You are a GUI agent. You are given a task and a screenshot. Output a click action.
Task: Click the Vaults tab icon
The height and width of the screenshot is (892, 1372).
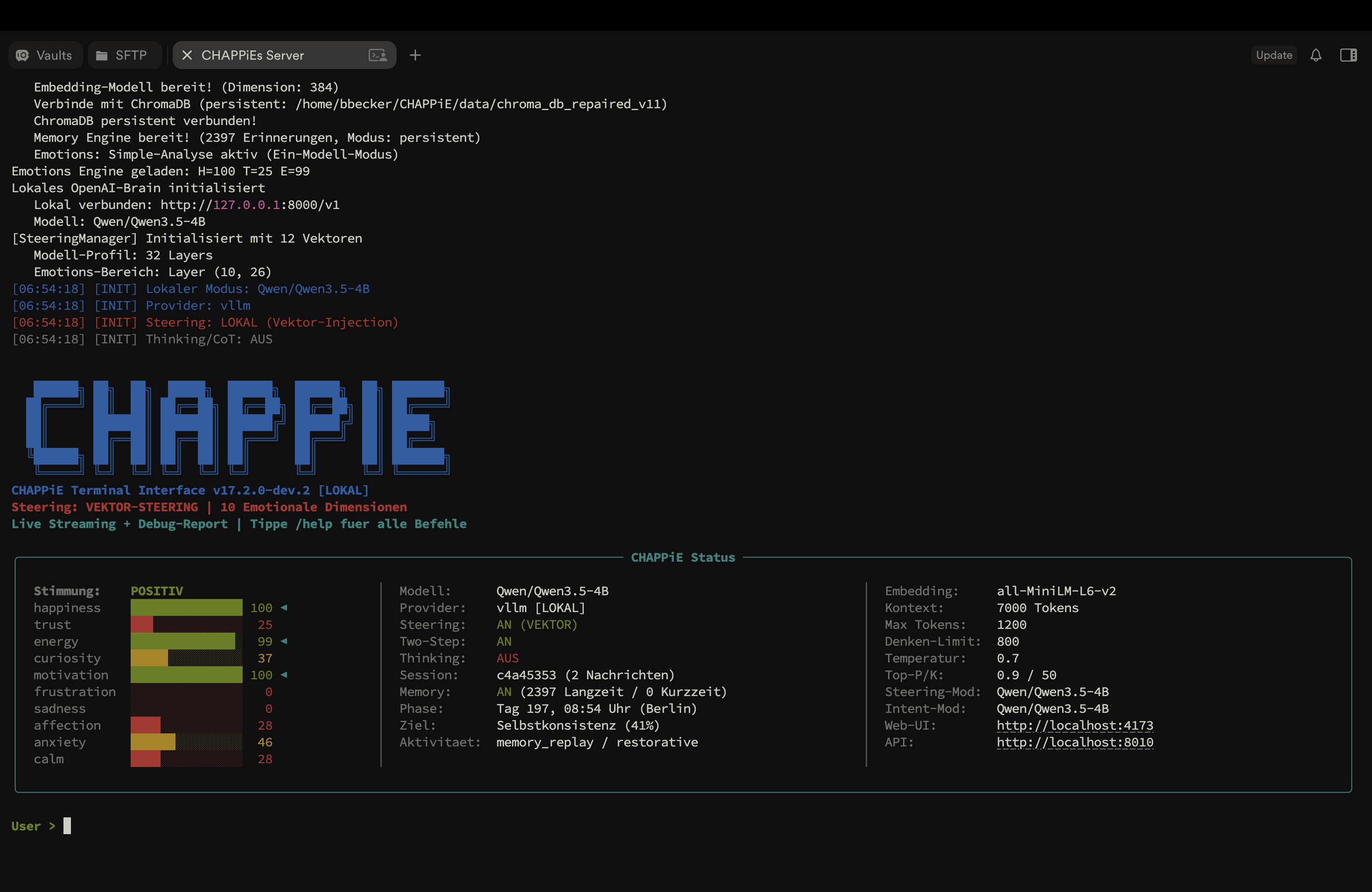tap(22, 56)
